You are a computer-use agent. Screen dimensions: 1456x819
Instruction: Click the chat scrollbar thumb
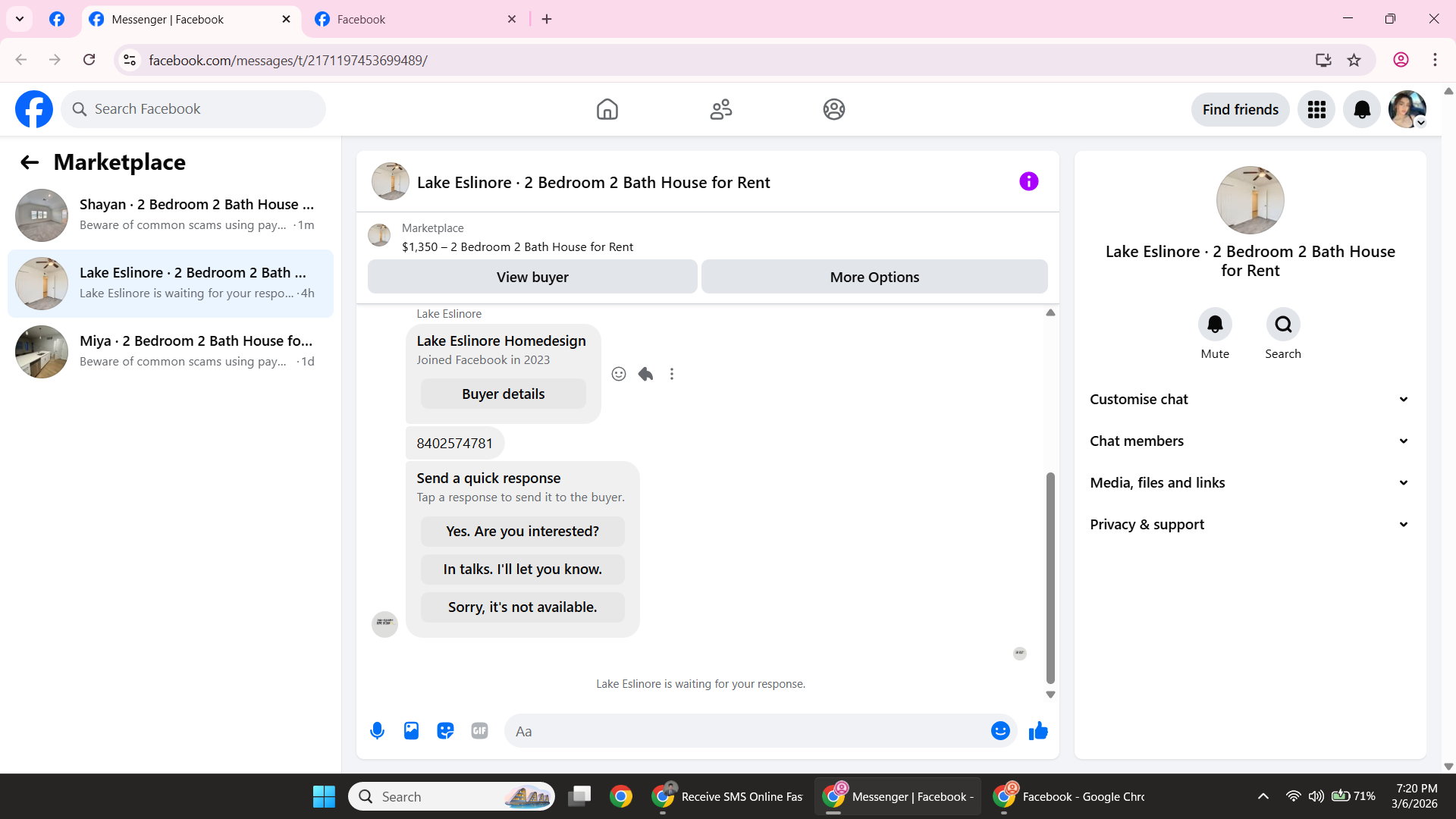(1050, 576)
